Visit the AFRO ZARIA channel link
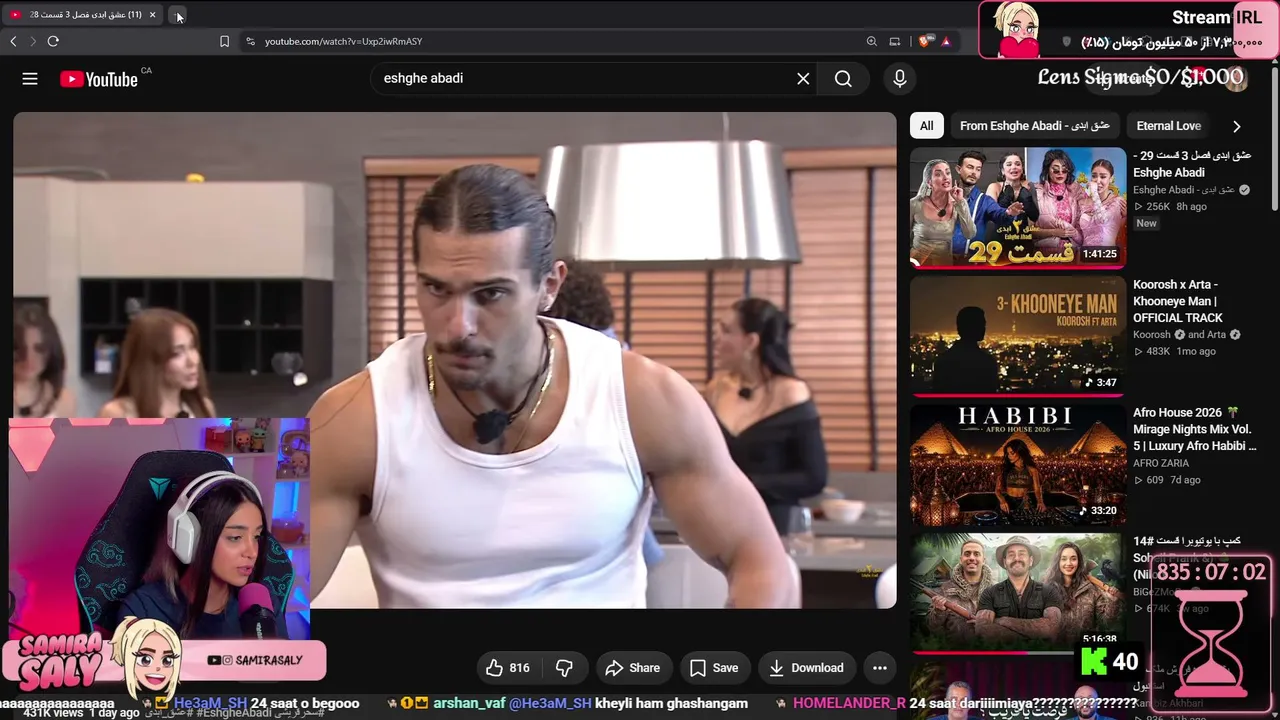Viewport: 1280px width, 720px height. click(1161, 463)
